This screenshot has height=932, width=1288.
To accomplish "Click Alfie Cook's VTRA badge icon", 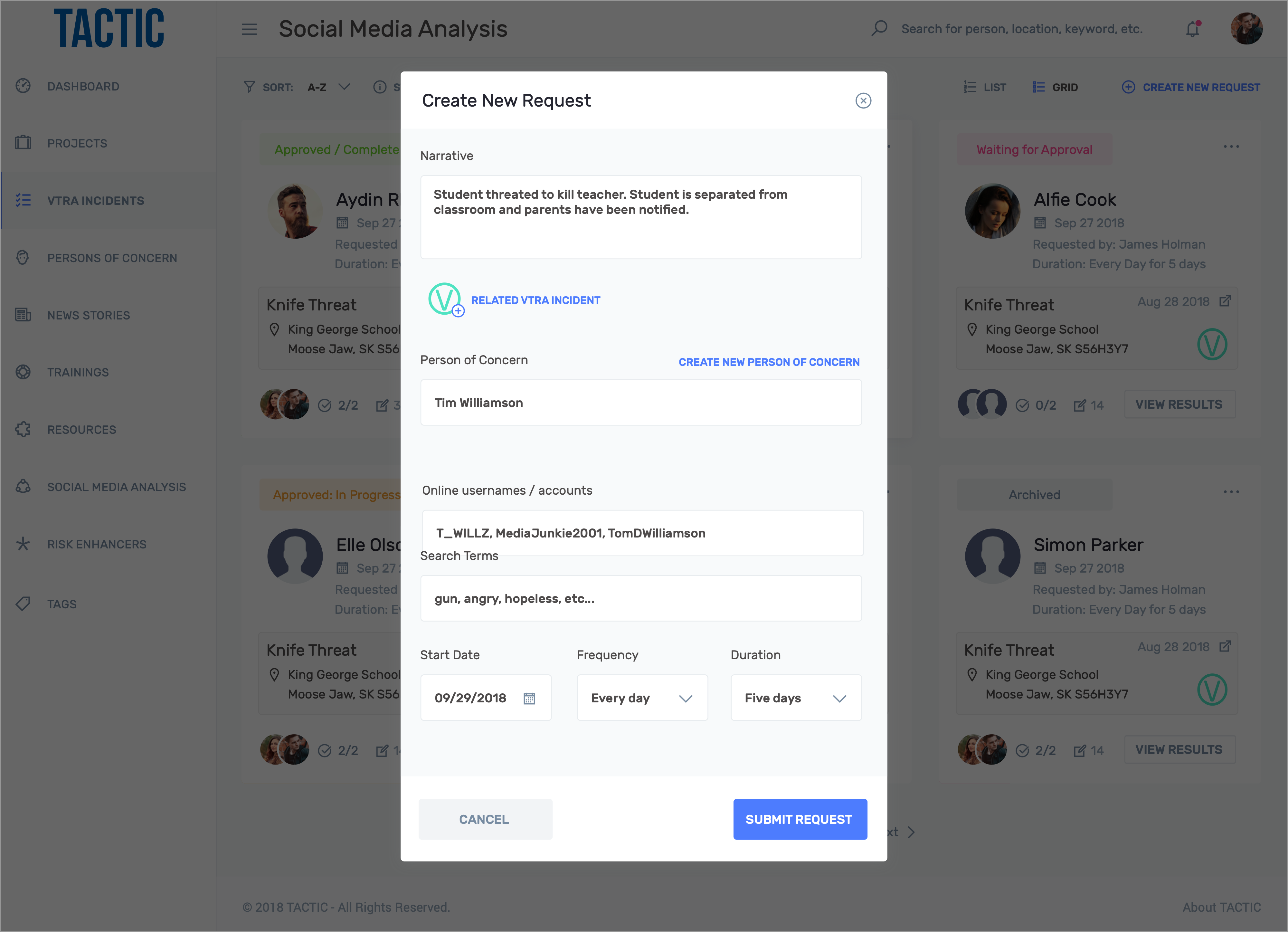I will (1212, 344).
